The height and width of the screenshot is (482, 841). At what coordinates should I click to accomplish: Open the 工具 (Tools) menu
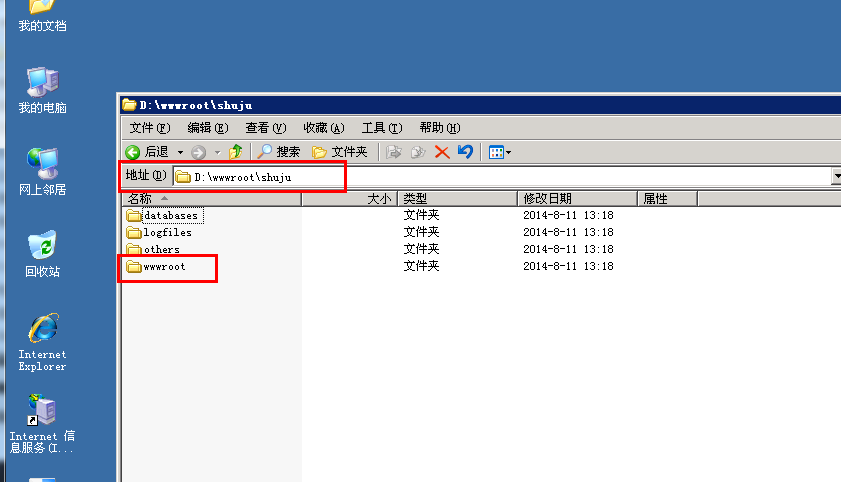(x=381, y=128)
